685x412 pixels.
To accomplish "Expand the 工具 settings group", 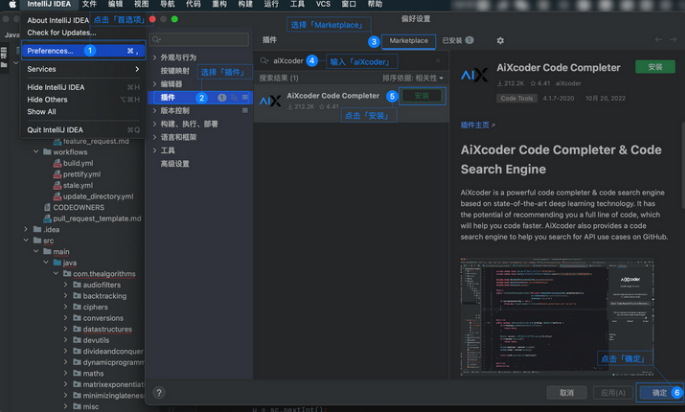I will [x=155, y=150].
